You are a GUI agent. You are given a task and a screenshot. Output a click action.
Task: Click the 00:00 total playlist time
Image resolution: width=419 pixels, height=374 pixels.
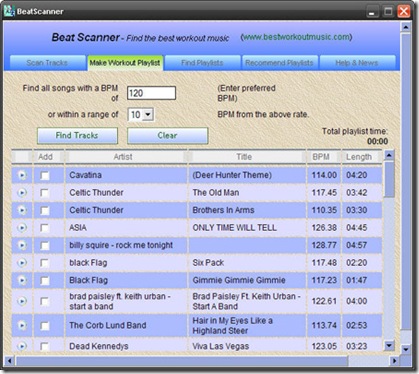click(377, 141)
